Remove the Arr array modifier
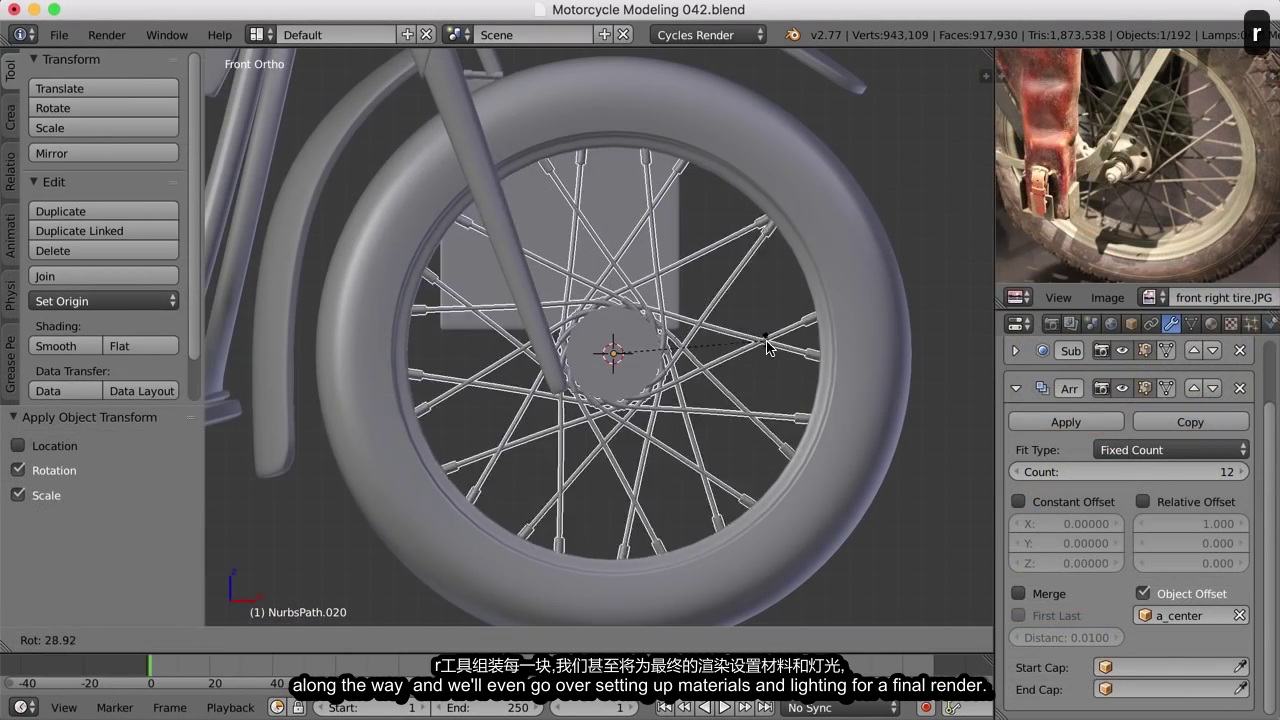Viewport: 1280px width, 720px height. click(1240, 388)
